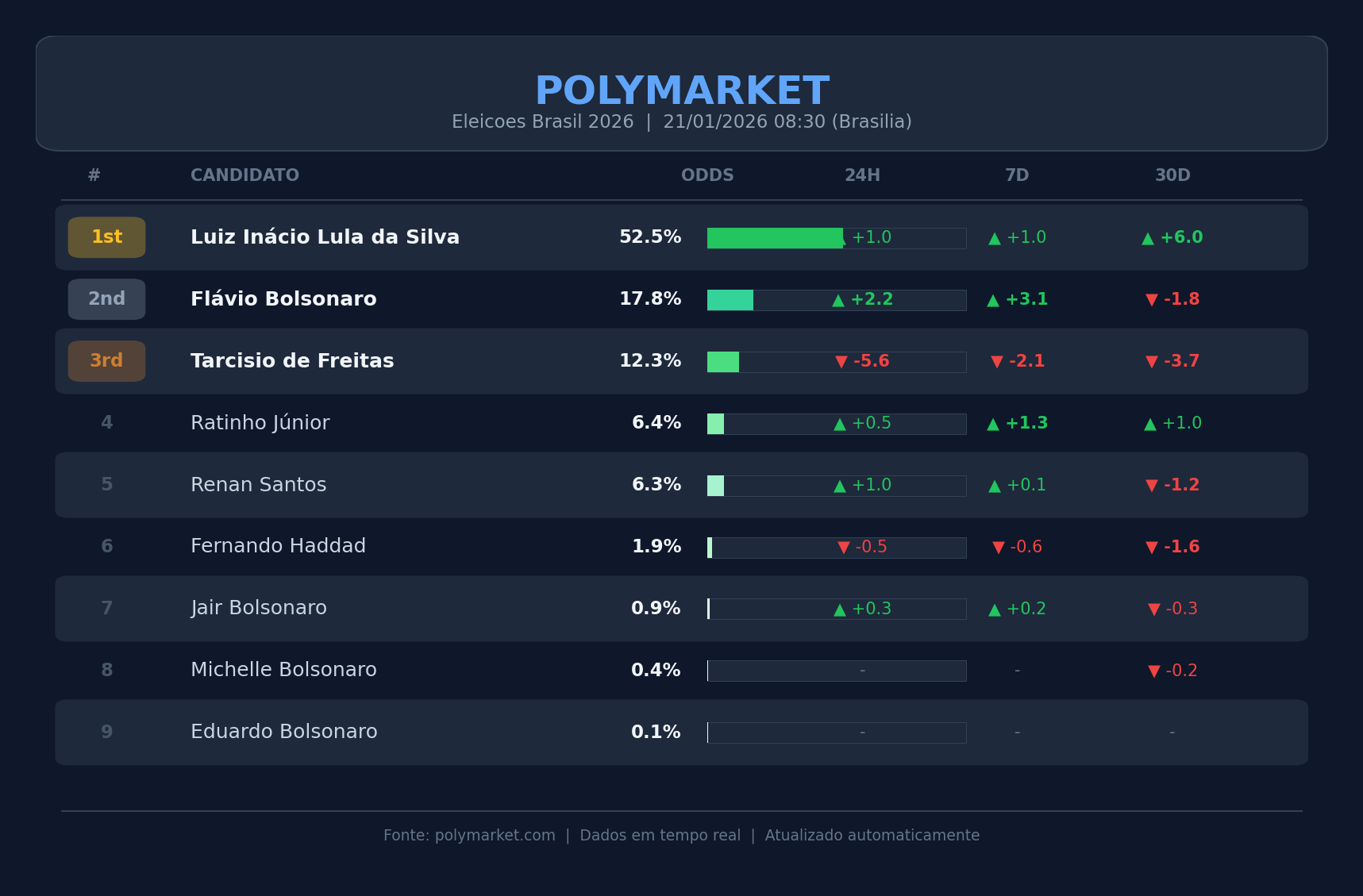Click the POLYMARKET title
Viewport: 1363px width, 896px height.
682,91
